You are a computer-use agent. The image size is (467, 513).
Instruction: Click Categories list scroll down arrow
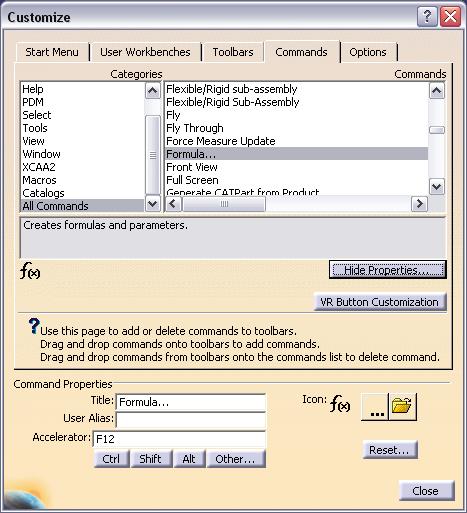click(153, 204)
